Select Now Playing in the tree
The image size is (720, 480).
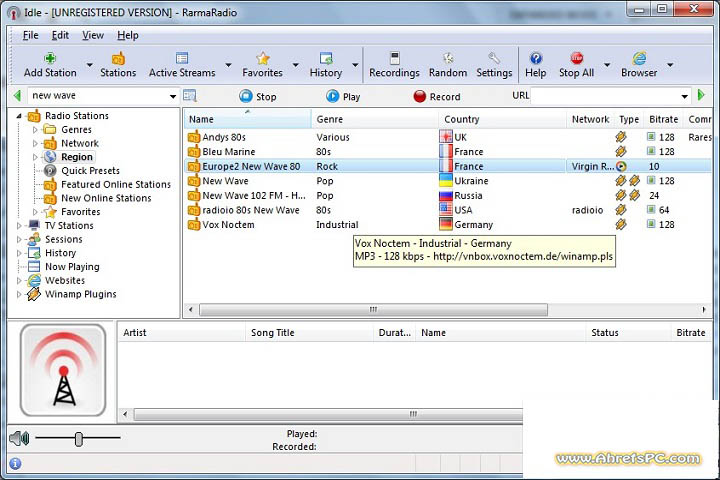(x=72, y=266)
